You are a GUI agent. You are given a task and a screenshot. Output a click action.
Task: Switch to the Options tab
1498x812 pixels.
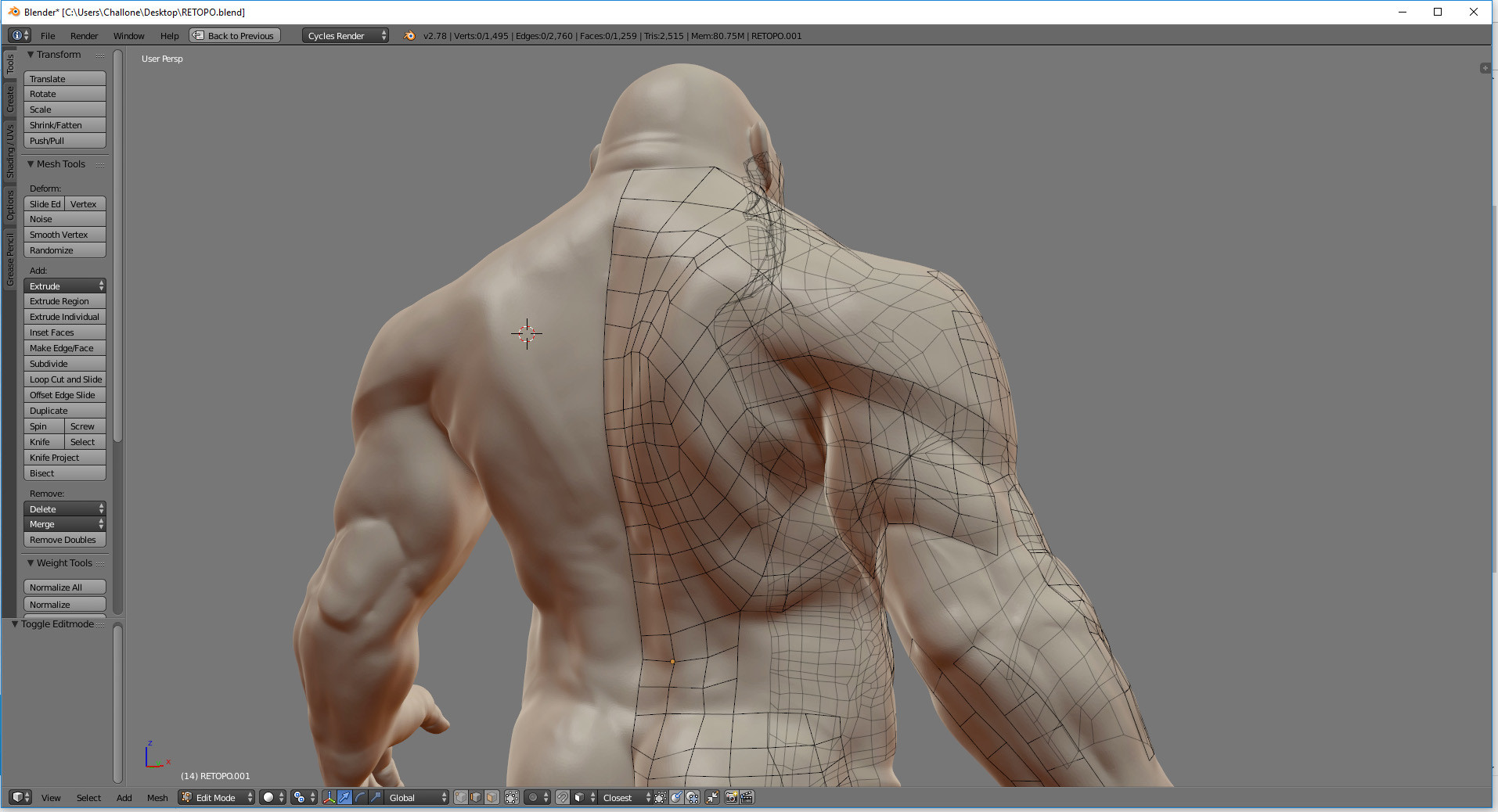10,206
